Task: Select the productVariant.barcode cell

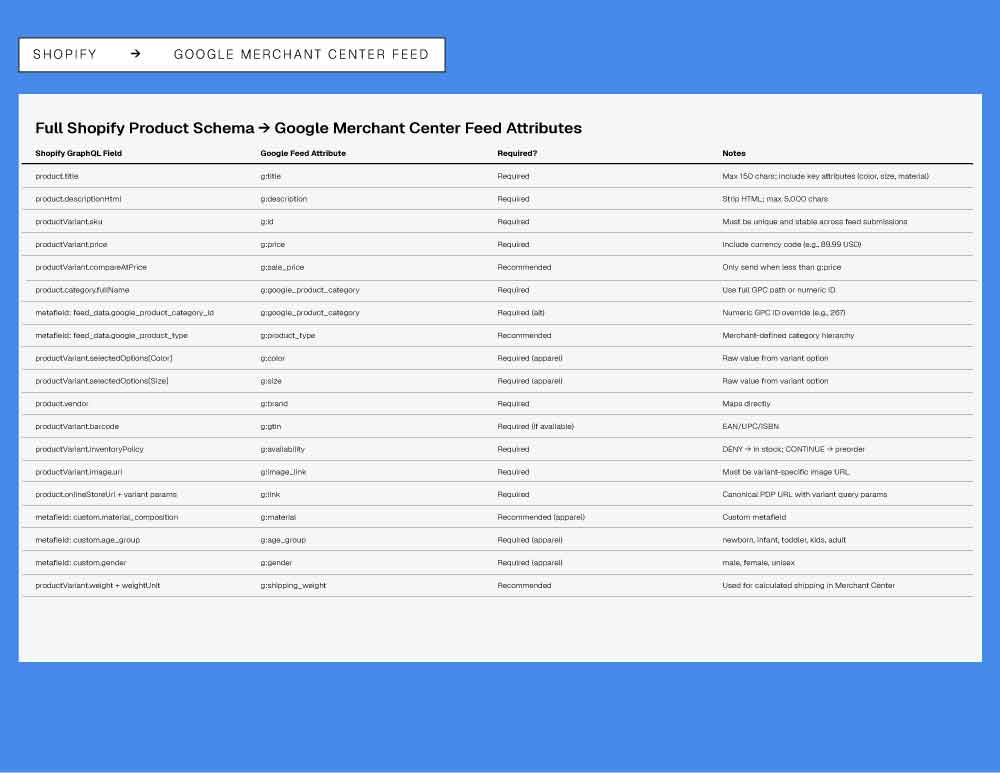Action: click(77, 427)
